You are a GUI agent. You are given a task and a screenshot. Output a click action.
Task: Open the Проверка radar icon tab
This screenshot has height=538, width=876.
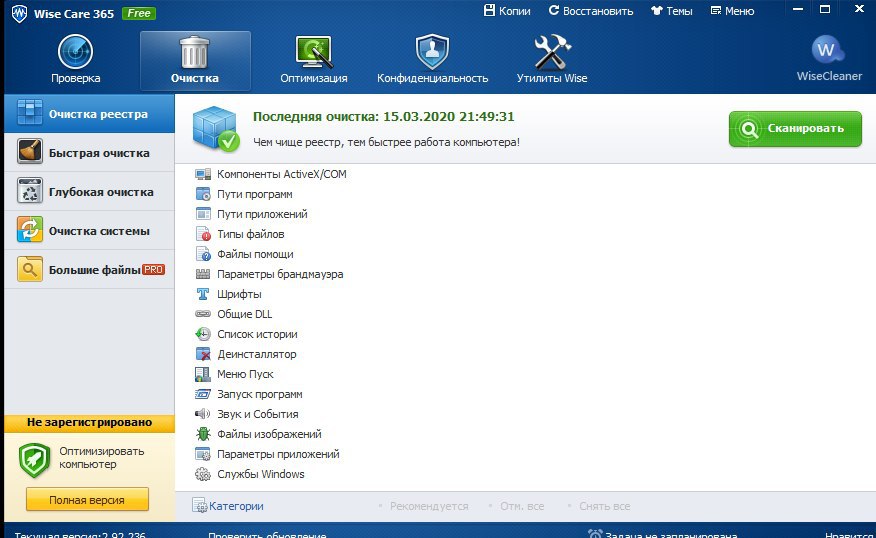(x=75, y=59)
